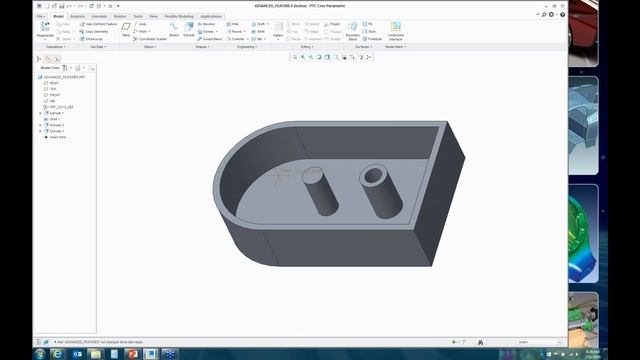Click the Shrinkwrap tool
The width and height of the screenshot is (640, 360).
pyautogui.click(x=91, y=39)
